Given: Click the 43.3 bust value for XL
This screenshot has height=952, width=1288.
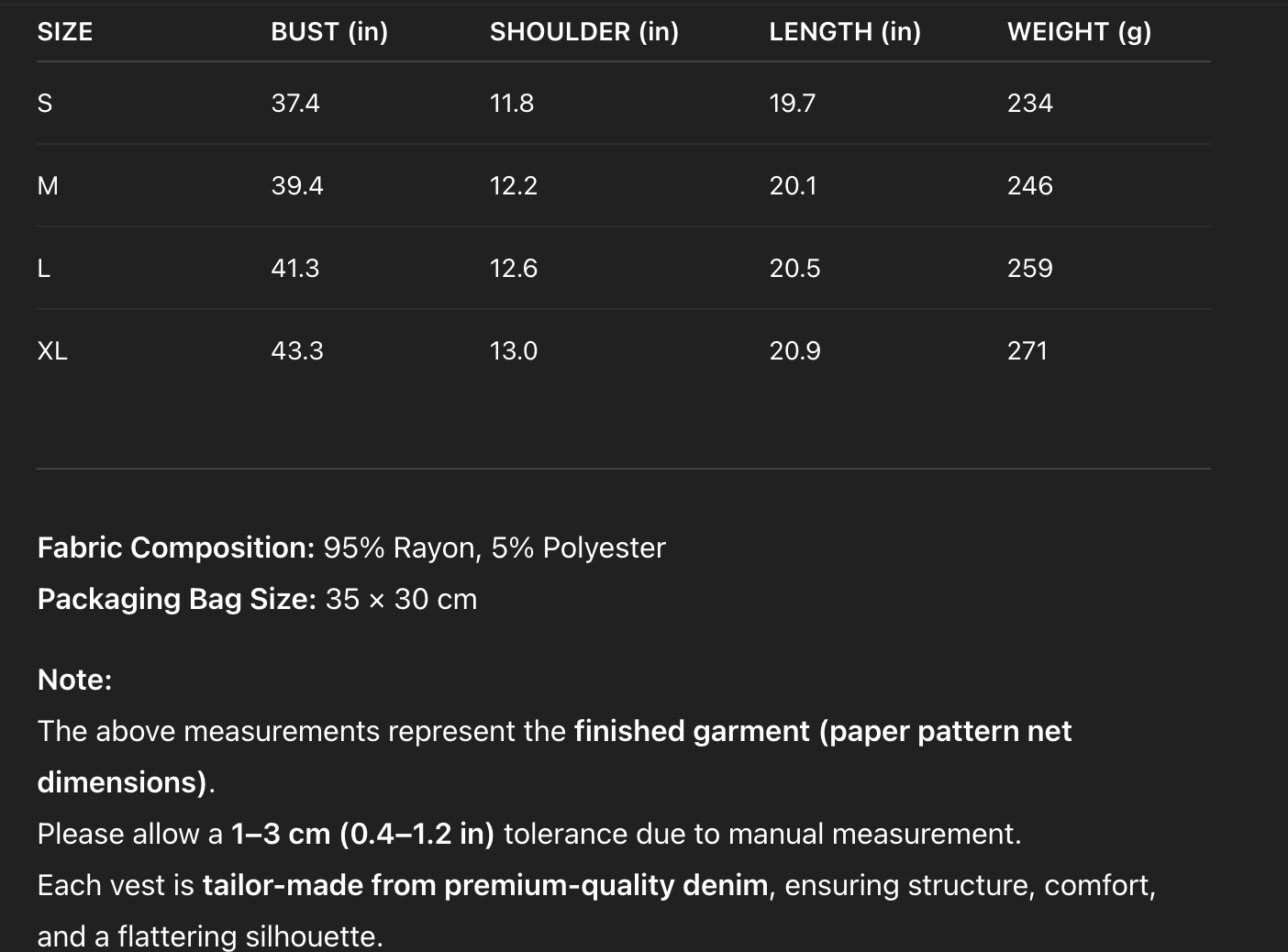Looking at the screenshot, I should coord(297,351).
